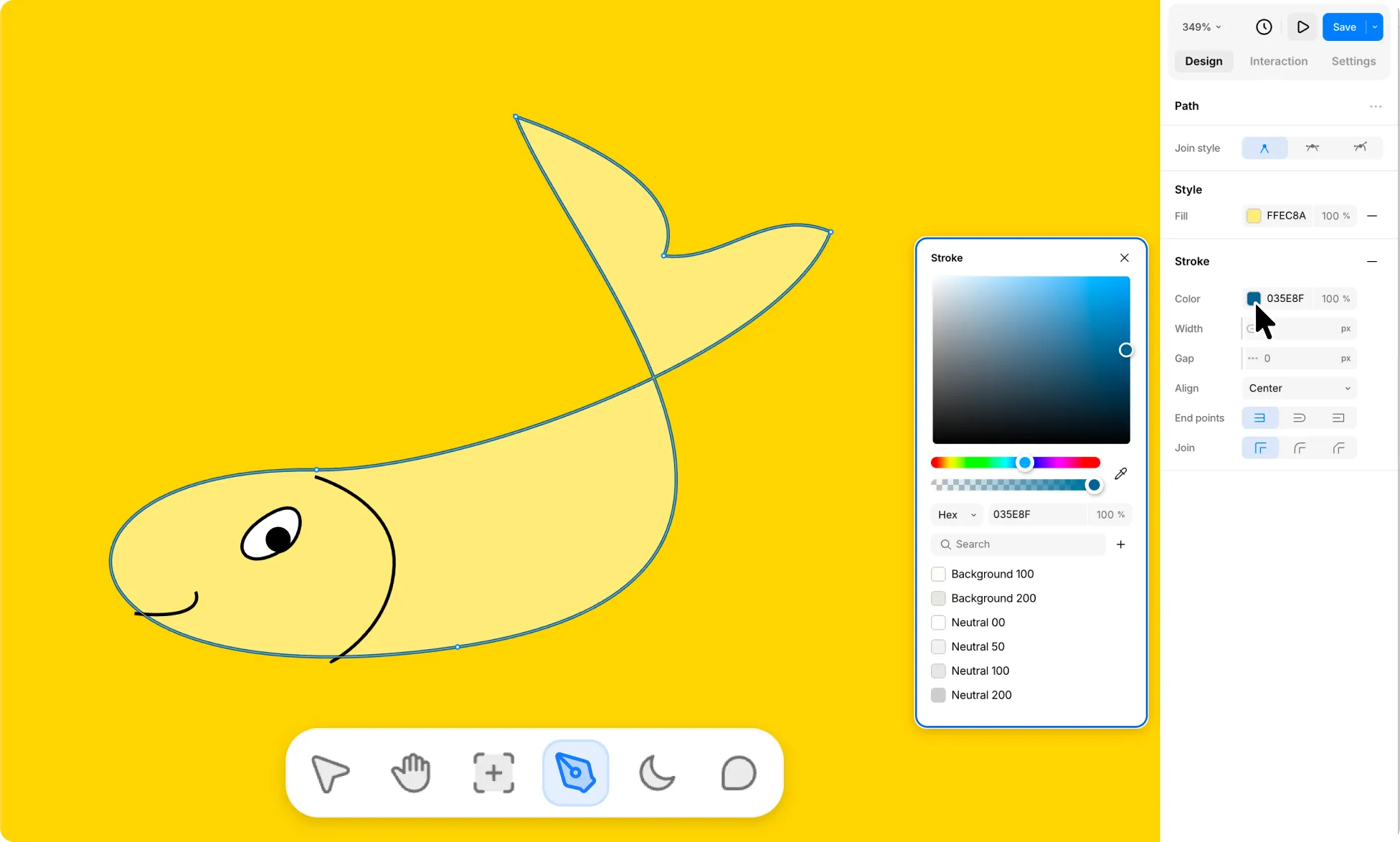Open the 349% zoom dropdown
The width and height of the screenshot is (1400, 842).
click(x=1201, y=27)
